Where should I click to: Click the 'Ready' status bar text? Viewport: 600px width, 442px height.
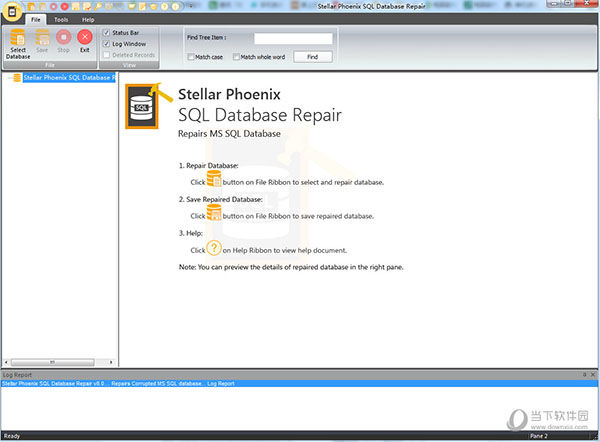pyautogui.click(x=11, y=436)
